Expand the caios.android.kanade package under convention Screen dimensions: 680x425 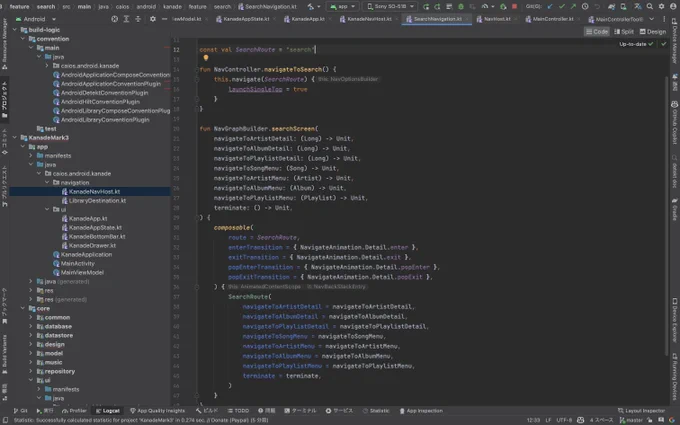click(x=47, y=65)
